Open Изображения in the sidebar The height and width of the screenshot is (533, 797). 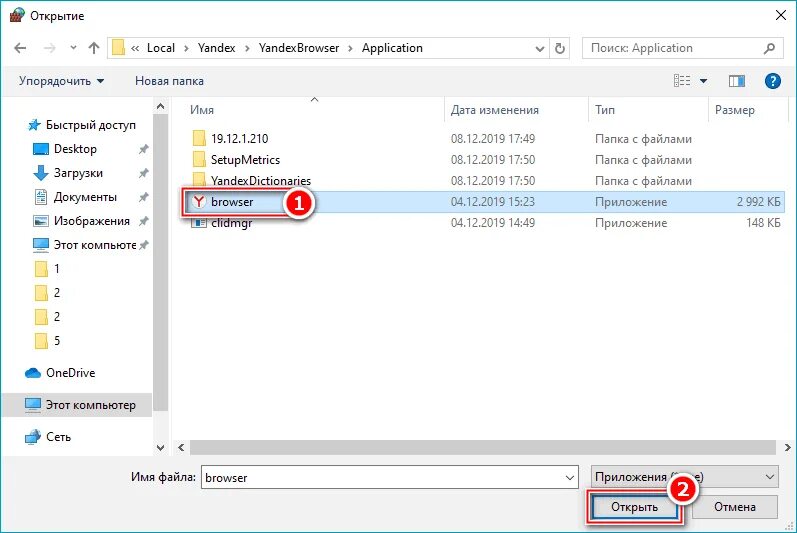pyautogui.click(x=91, y=221)
